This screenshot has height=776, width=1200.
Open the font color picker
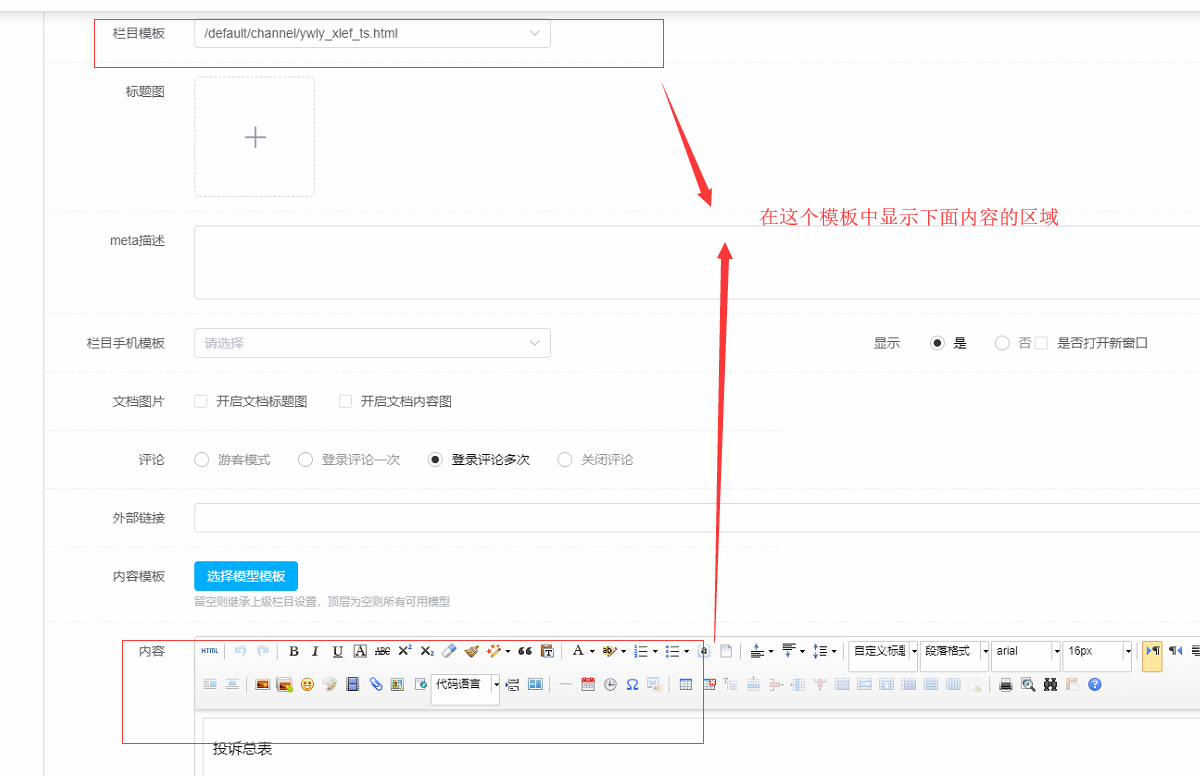coord(577,651)
